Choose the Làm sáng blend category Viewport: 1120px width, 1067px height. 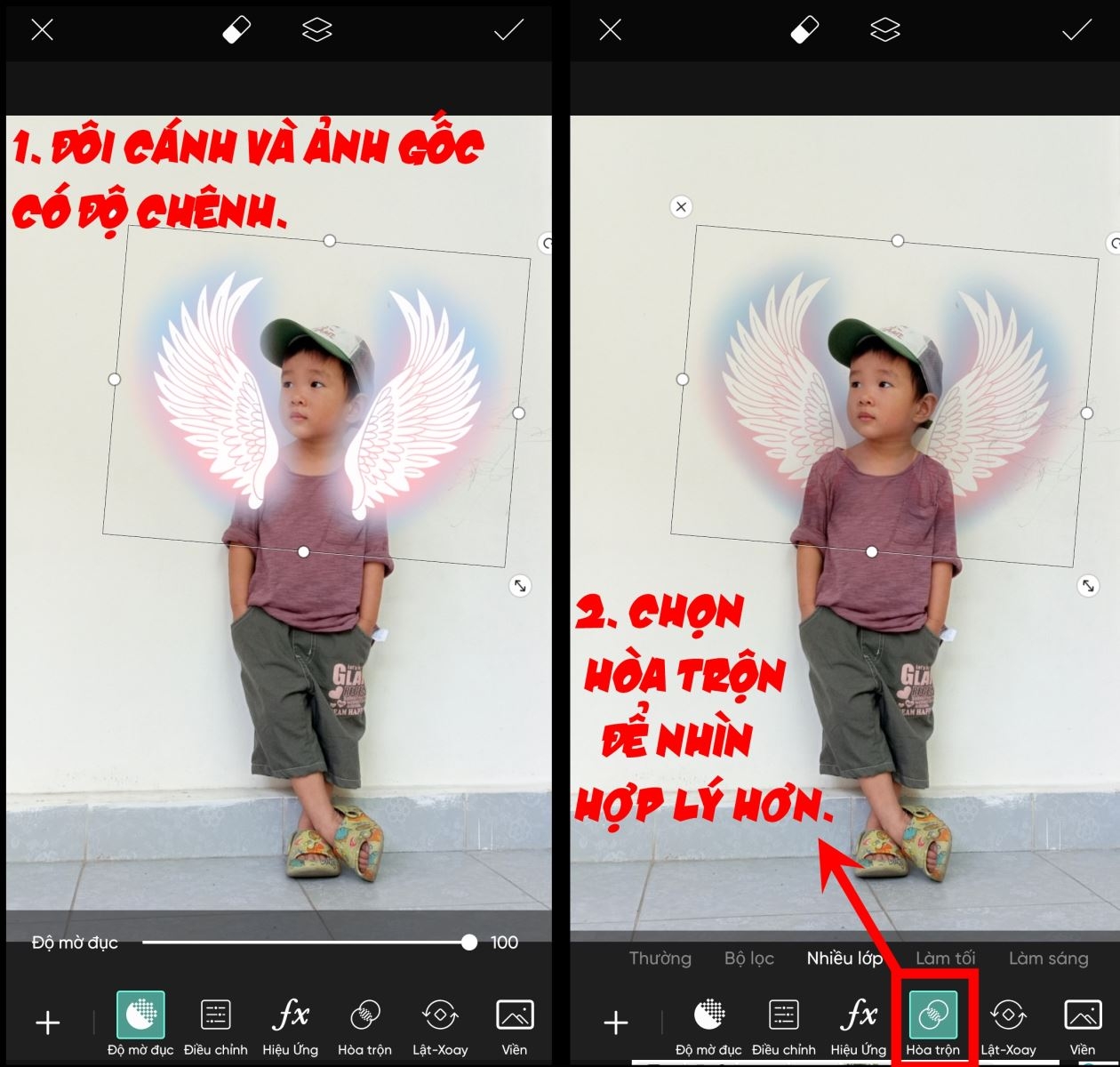(1048, 959)
